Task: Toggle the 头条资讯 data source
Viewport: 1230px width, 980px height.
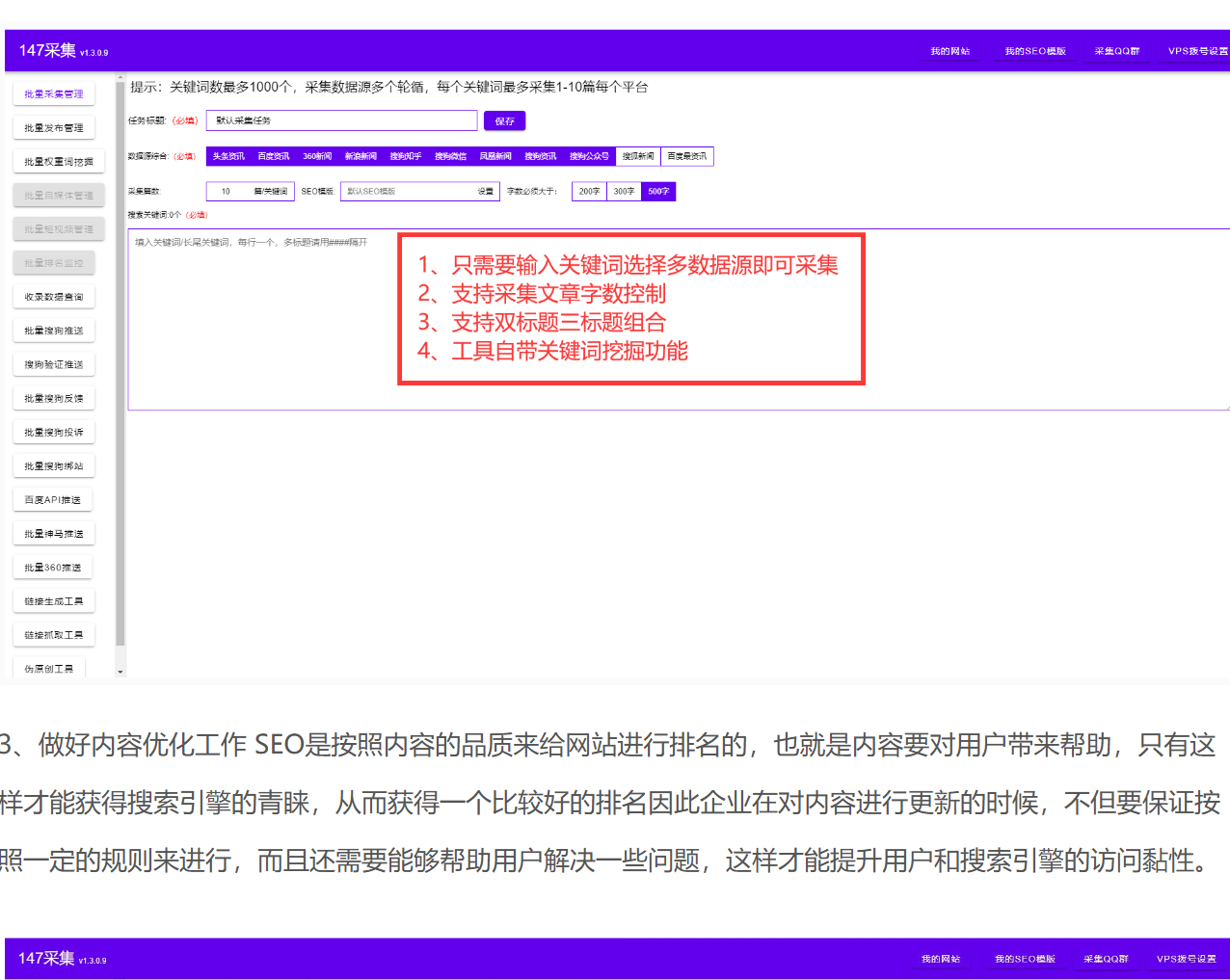Action: pyautogui.click(x=228, y=156)
